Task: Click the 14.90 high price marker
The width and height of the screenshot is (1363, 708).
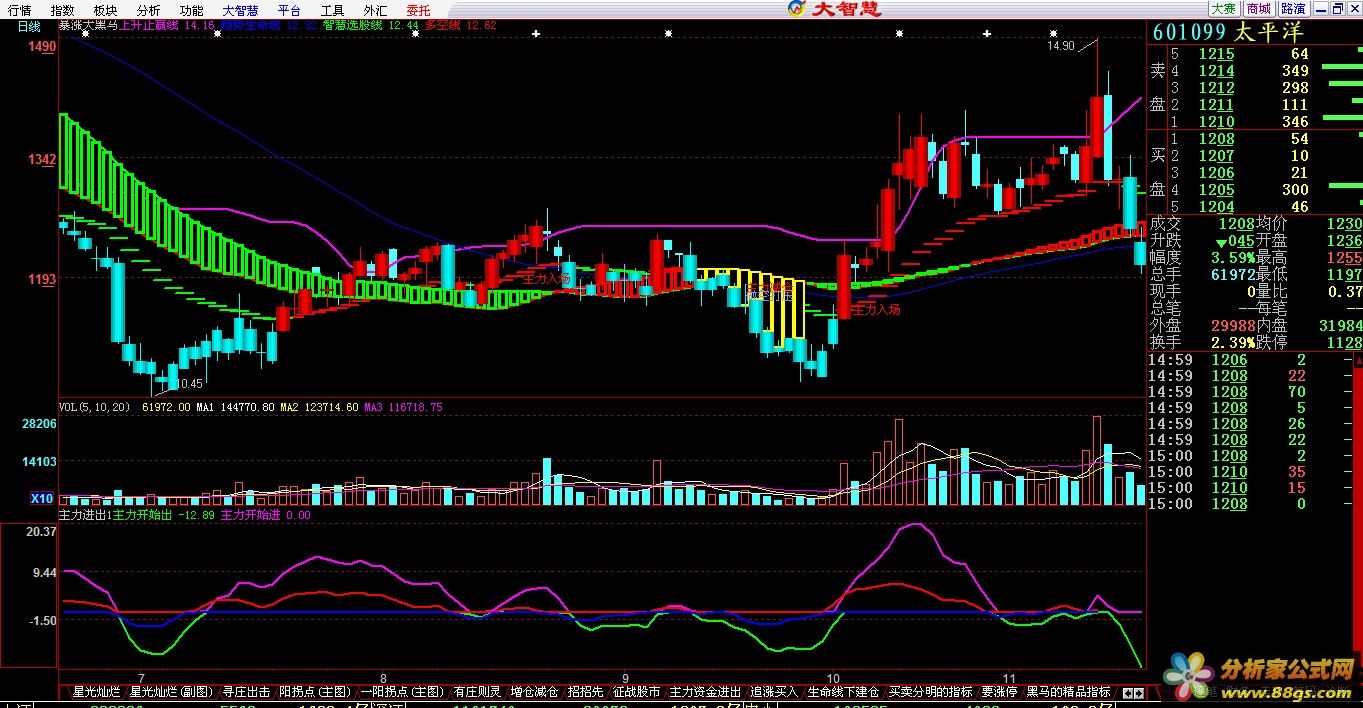Action: click(1061, 46)
